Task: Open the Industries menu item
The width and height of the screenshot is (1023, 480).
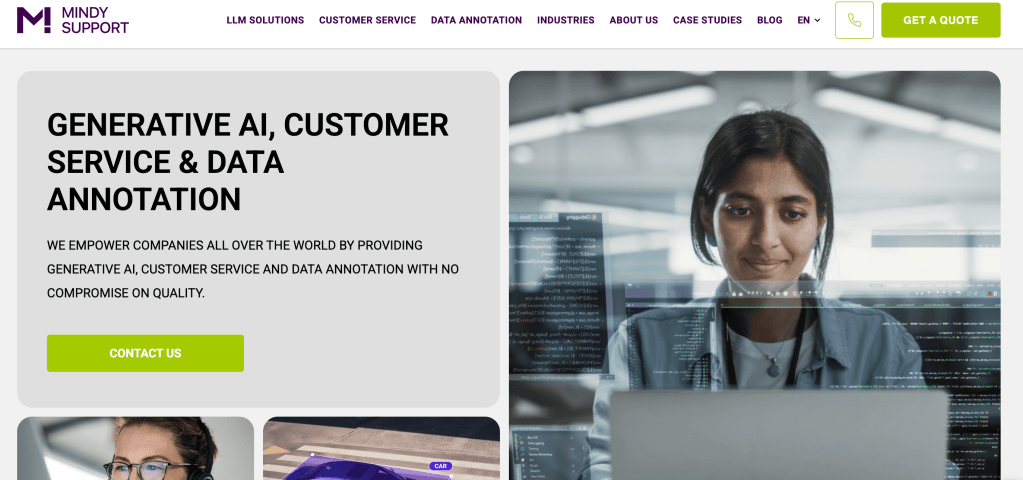Action: coord(566,20)
